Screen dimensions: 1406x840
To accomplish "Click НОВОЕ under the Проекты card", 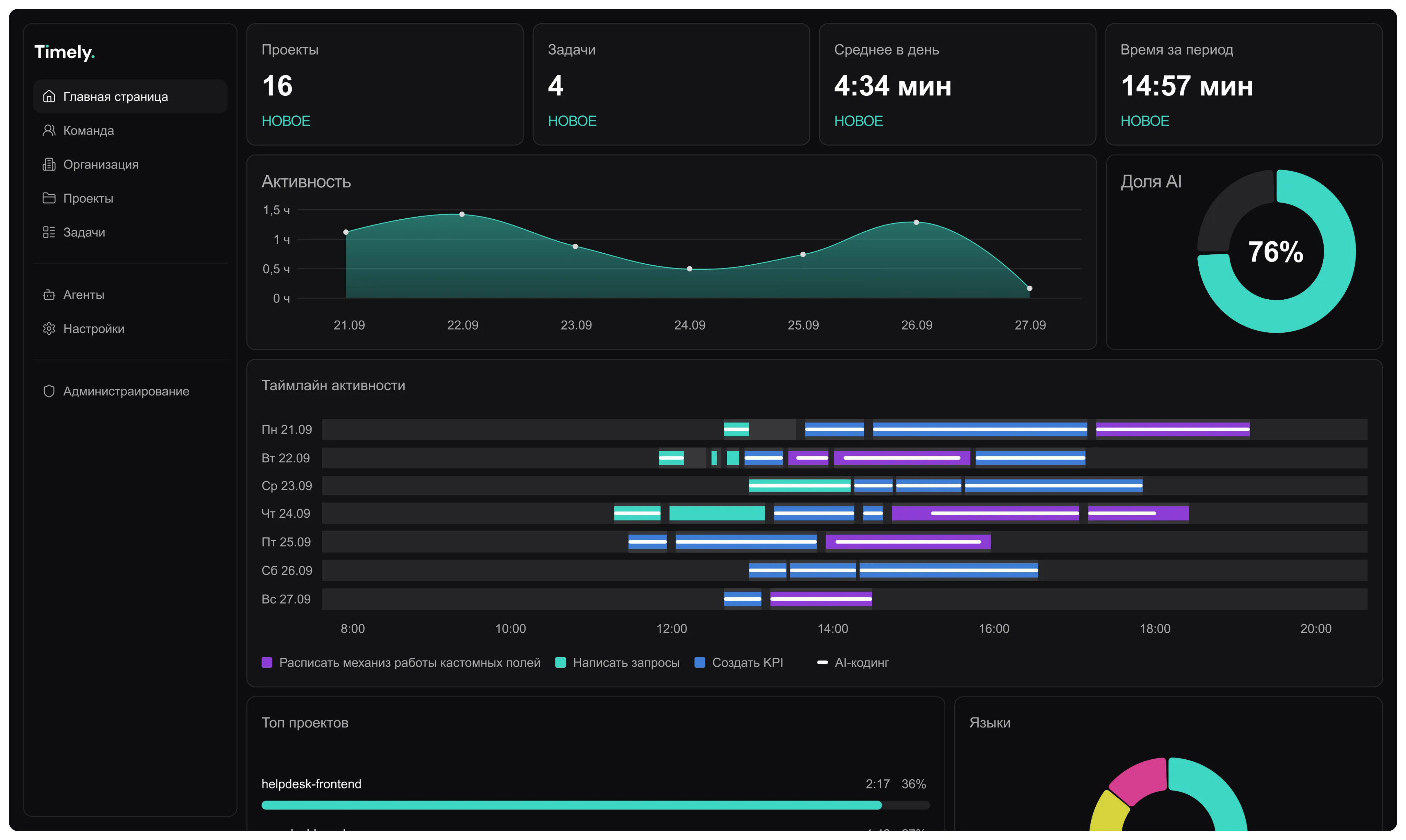I will [x=286, y=121].
